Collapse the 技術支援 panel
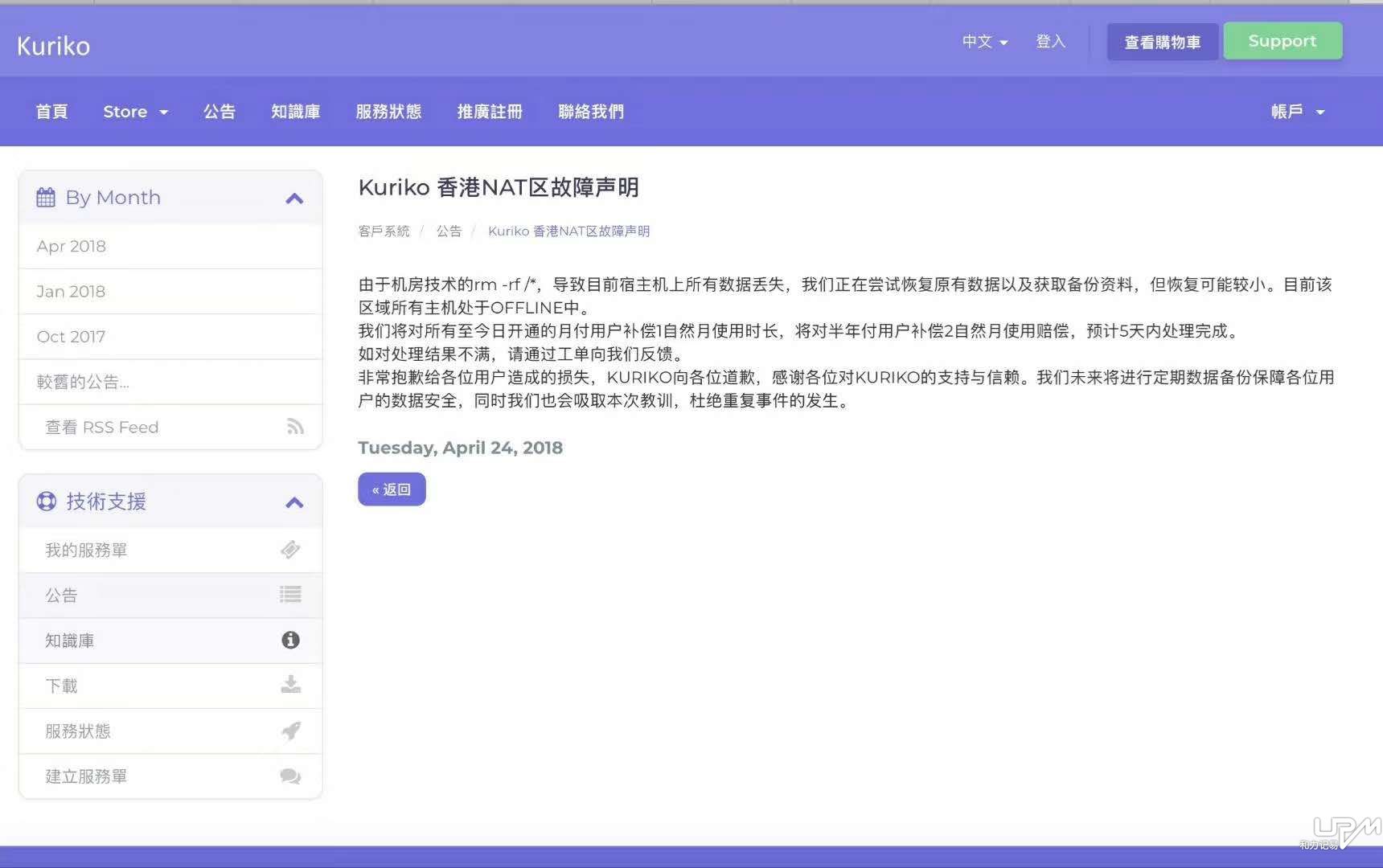 (x=294, y=502)
